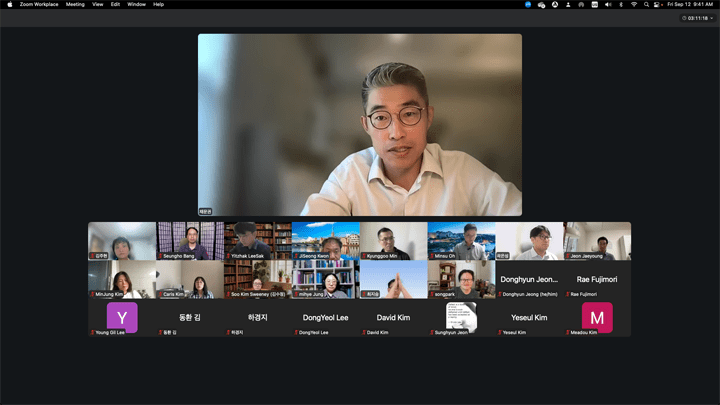Click the purple Y avatar of Young Gil Lee

click(122, 317)
